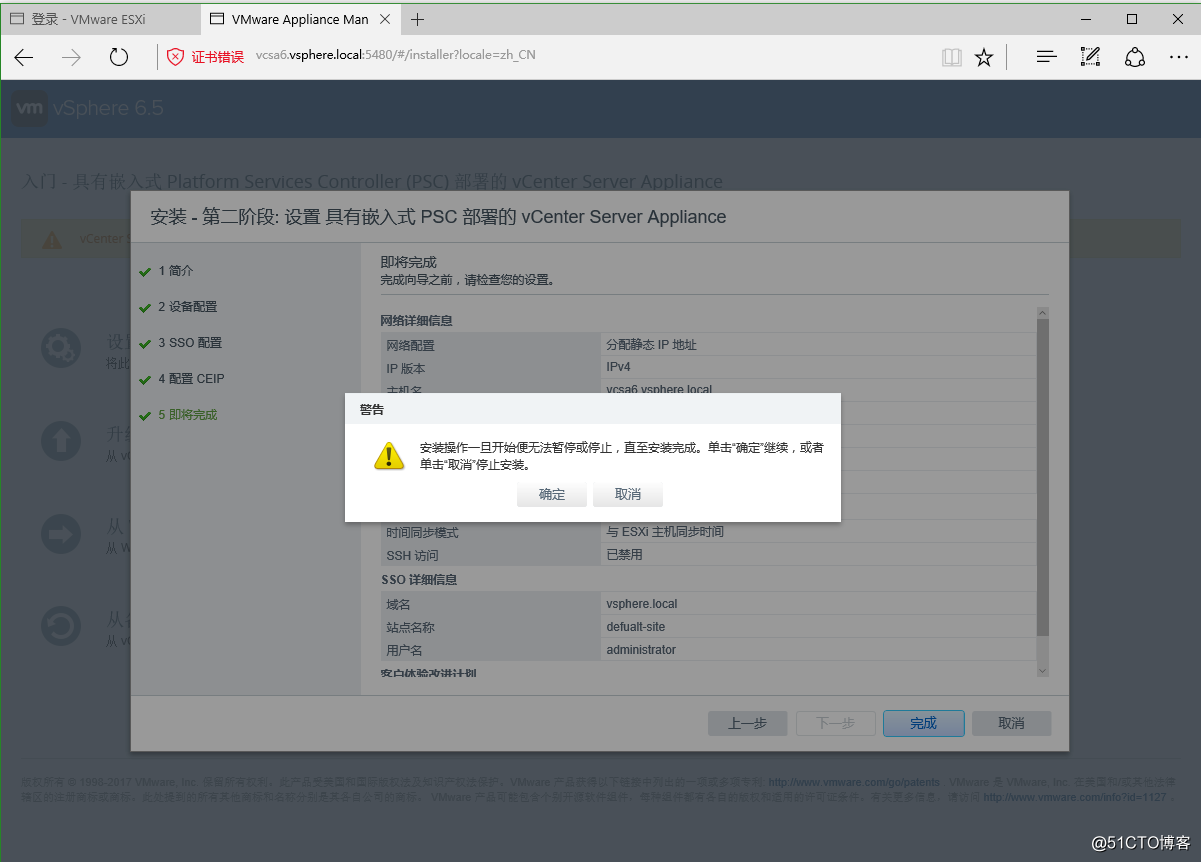Click the 网络详细信息 section heading
Screen dimensions: 1201x862
(416, 321)
